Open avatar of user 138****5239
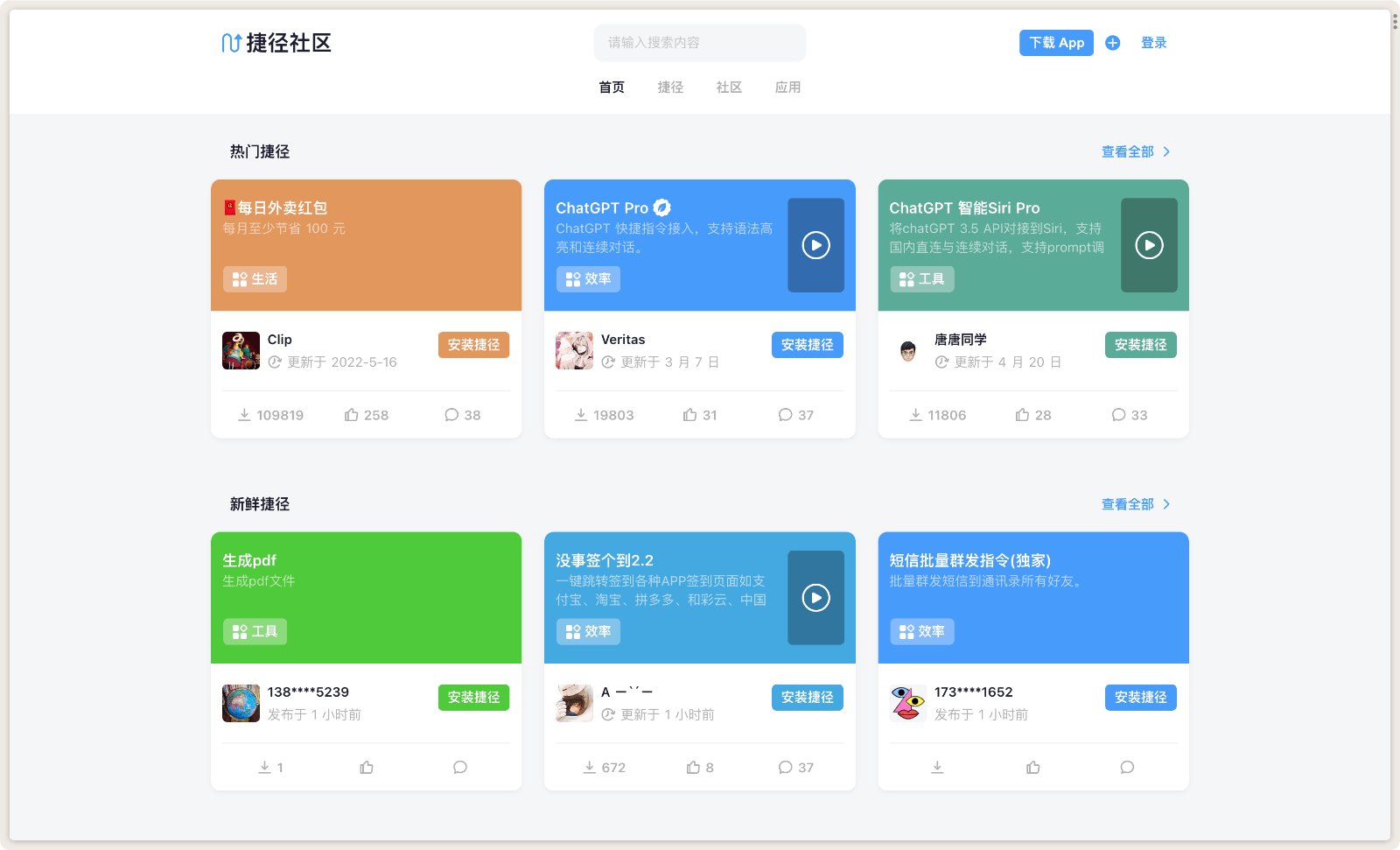 tap(241, 703)
